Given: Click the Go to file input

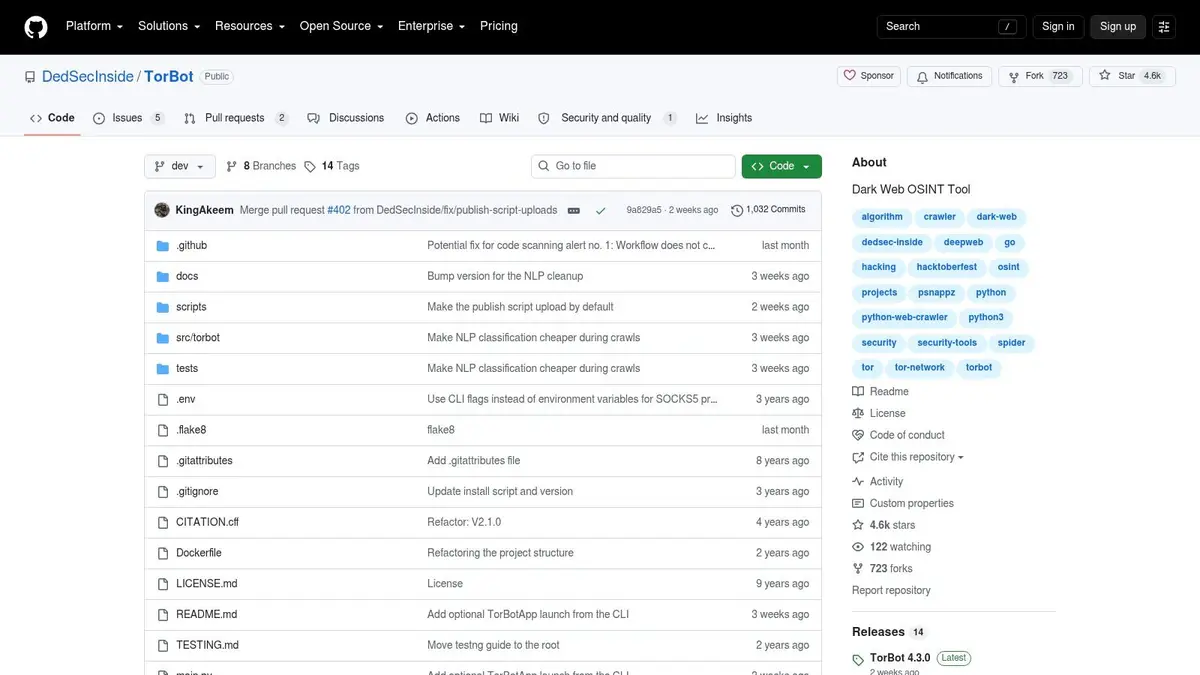Looking at the screenshot, I should pyautogui.click(x=633, y=166).
